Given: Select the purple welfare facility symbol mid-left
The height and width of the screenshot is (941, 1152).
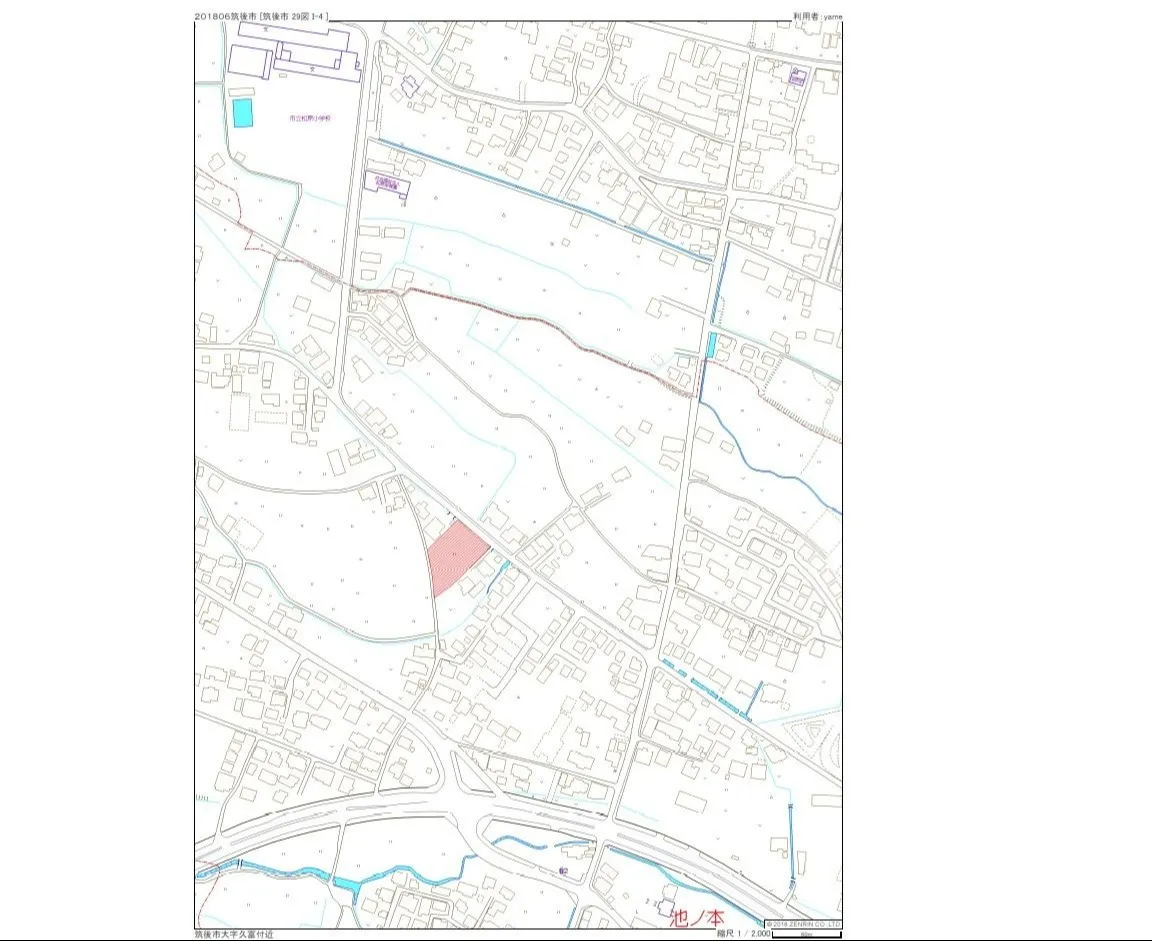Looking at the screenshot, I should (387, 181).
